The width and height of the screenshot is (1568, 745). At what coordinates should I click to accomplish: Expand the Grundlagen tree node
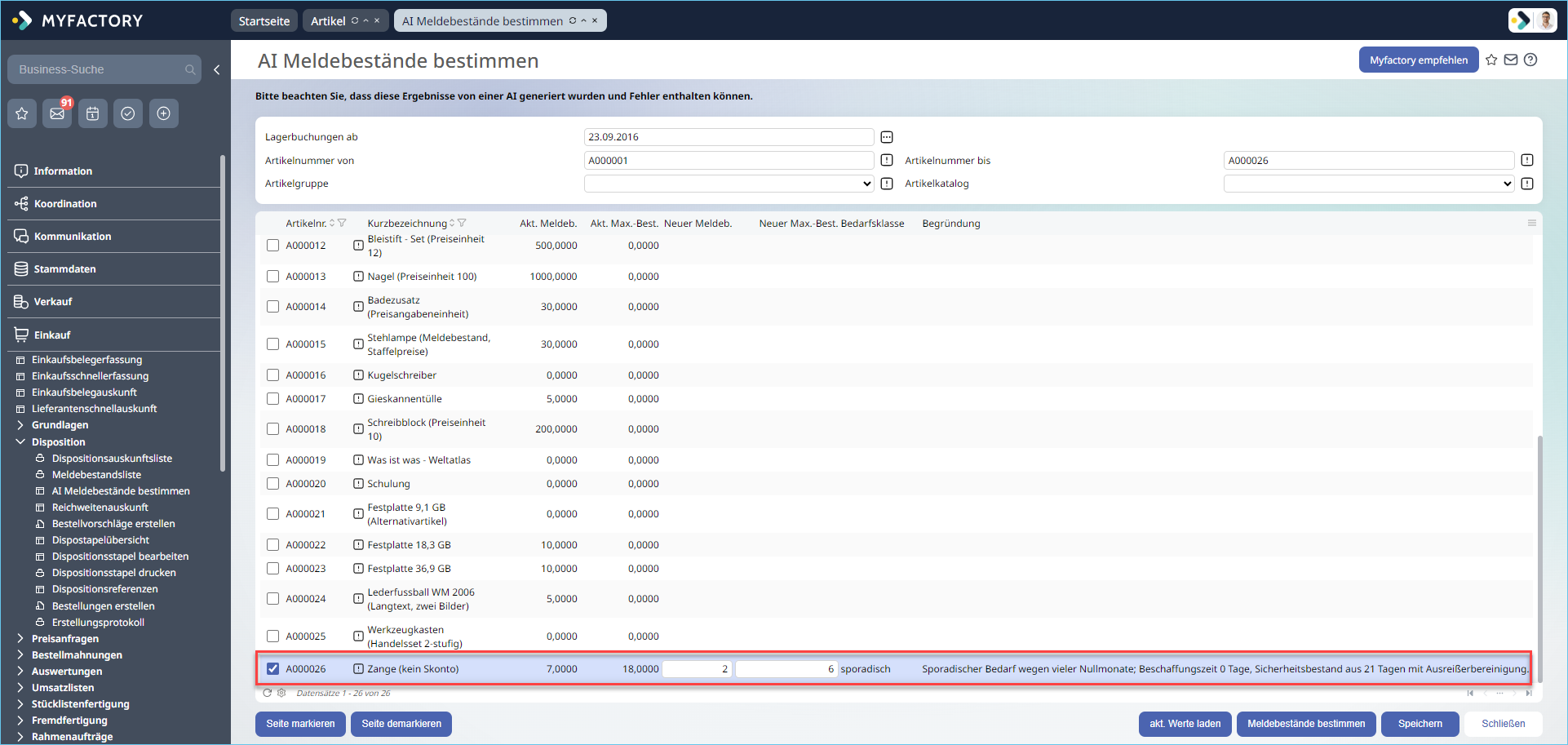pyautogui.click(x=20, y=425)
